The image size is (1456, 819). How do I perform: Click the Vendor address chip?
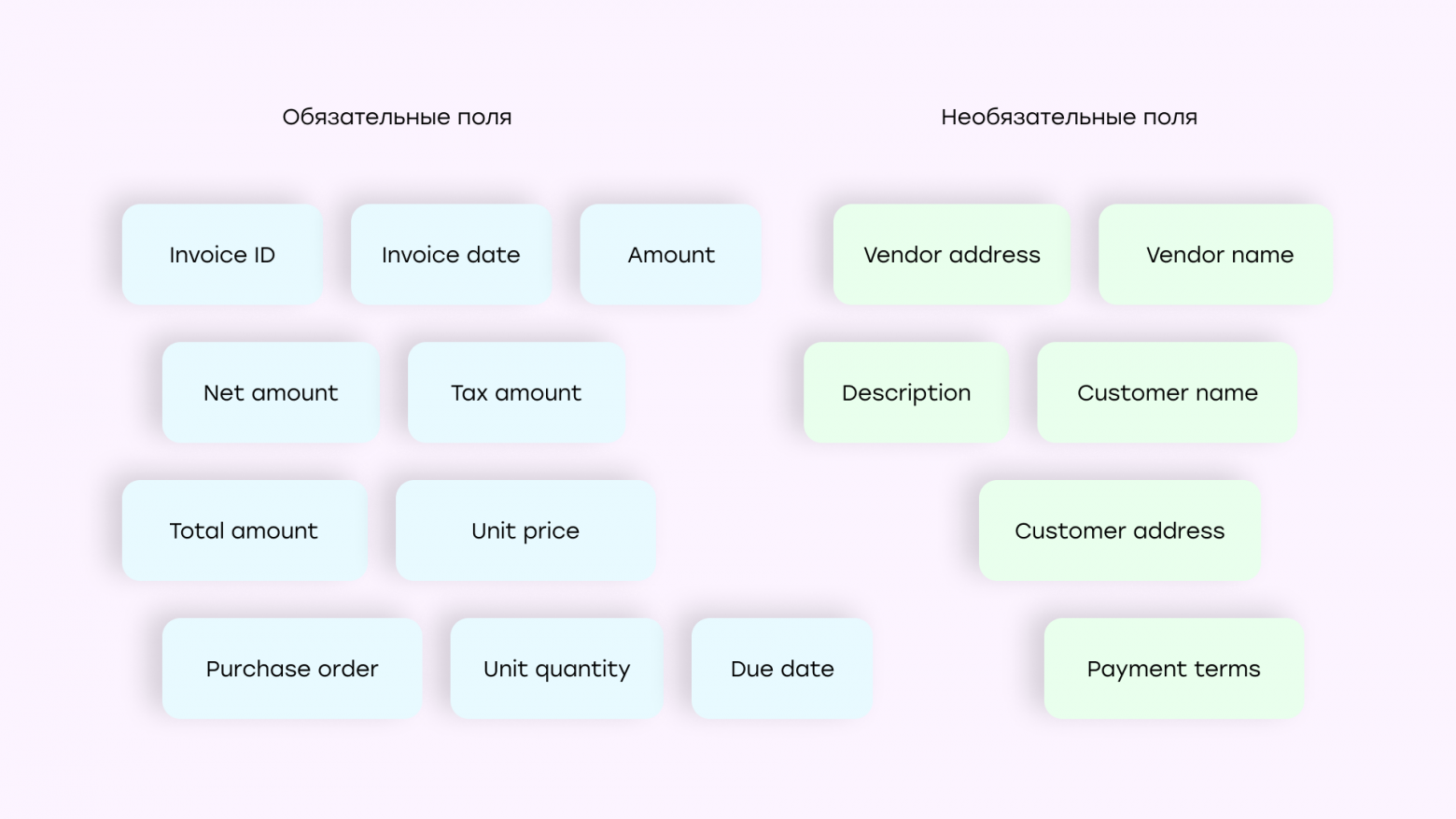(951, 255)
